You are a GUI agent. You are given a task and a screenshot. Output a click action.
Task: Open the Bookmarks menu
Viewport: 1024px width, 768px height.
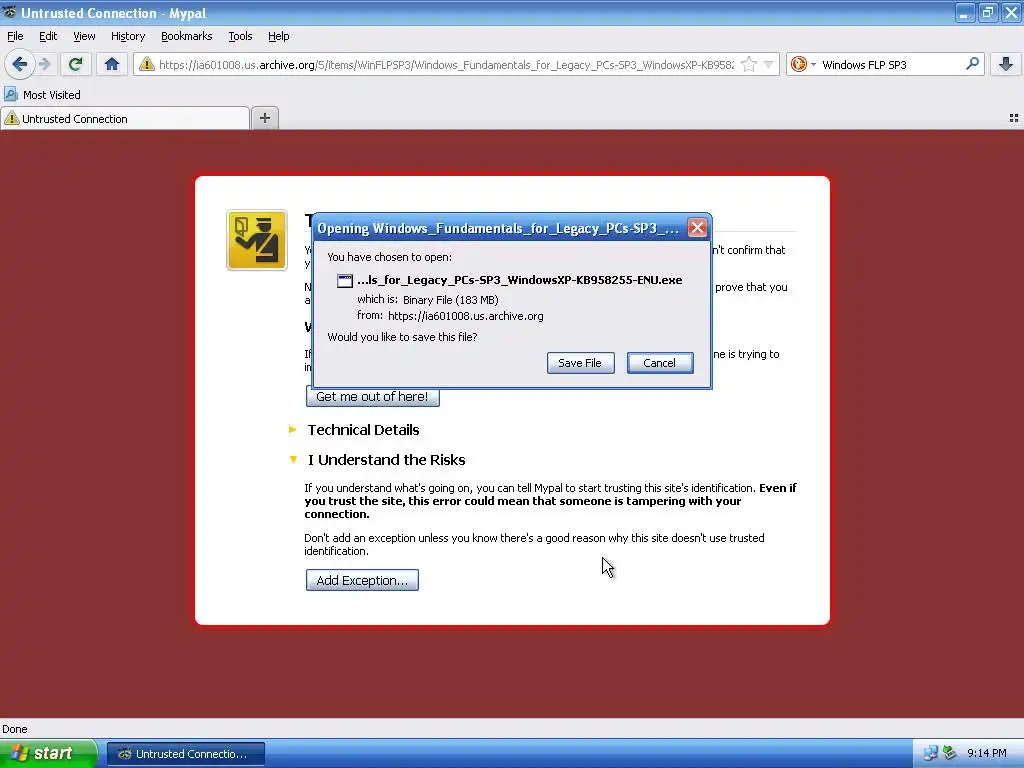(x=187, y=37)
